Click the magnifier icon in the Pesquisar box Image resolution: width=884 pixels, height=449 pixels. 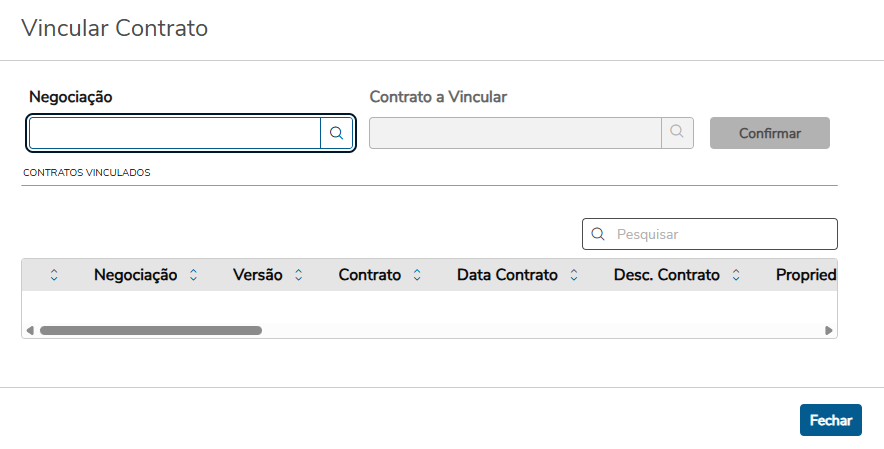click(598, 234)
